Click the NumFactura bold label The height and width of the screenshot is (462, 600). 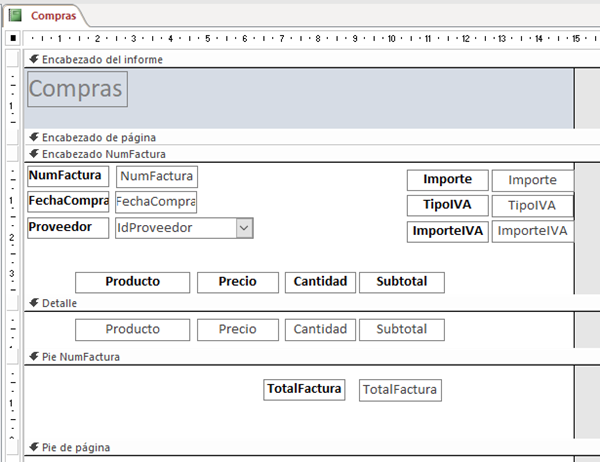click(x=66, y=176)
